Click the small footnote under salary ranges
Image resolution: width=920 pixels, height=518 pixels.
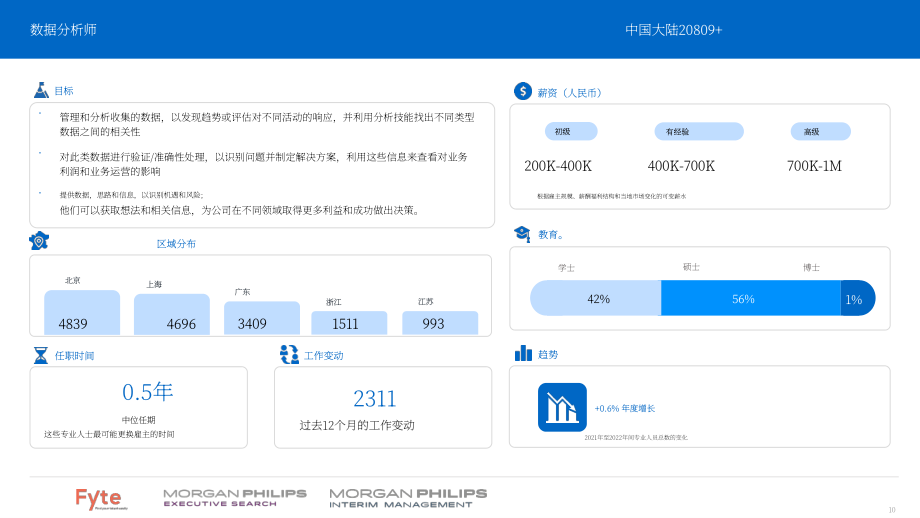click(611, 197)
